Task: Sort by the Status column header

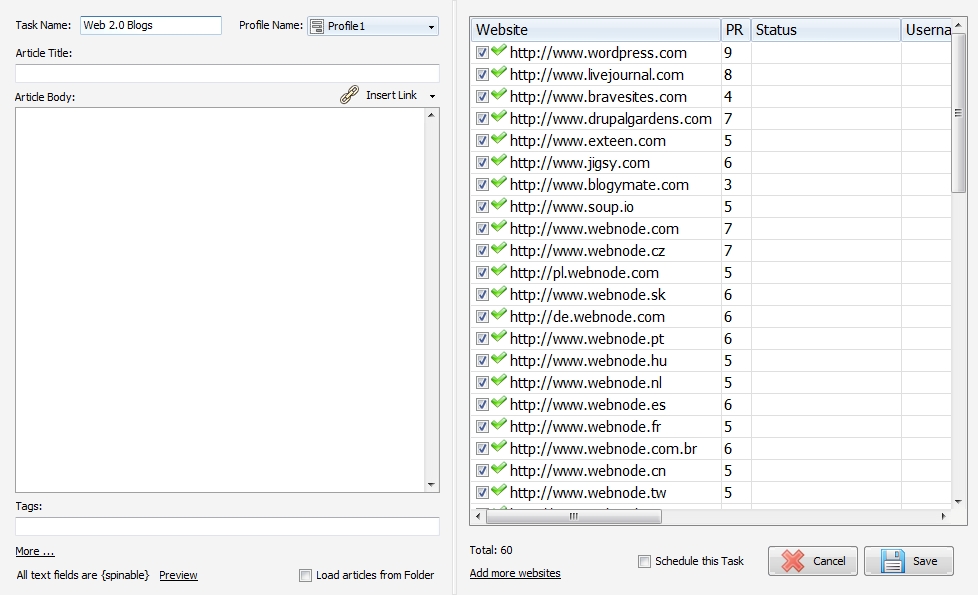Action: click(x=826, y=30)
